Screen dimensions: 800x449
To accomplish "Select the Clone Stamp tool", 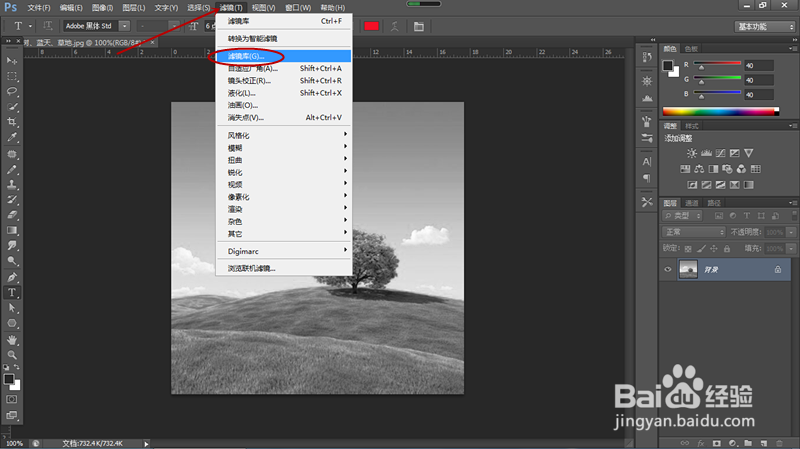I will tap(12, 185).
